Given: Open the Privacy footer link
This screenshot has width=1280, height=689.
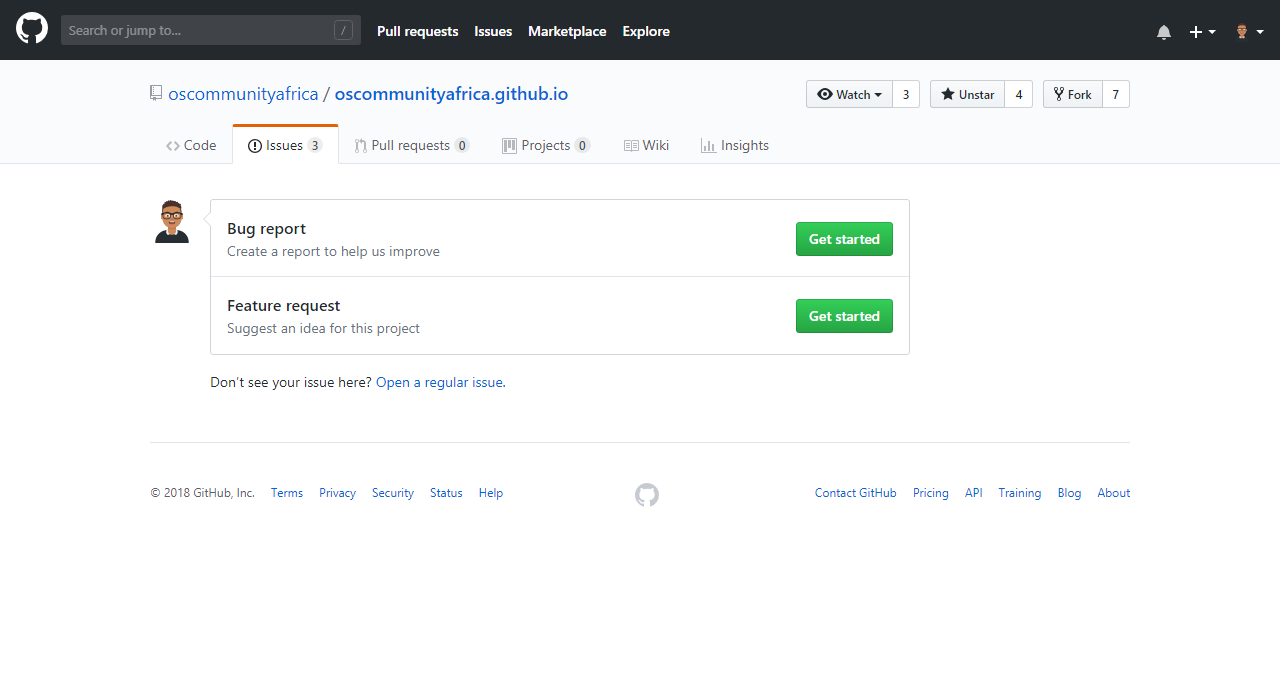Looking at the screenshot, I should tap(337, 493).
